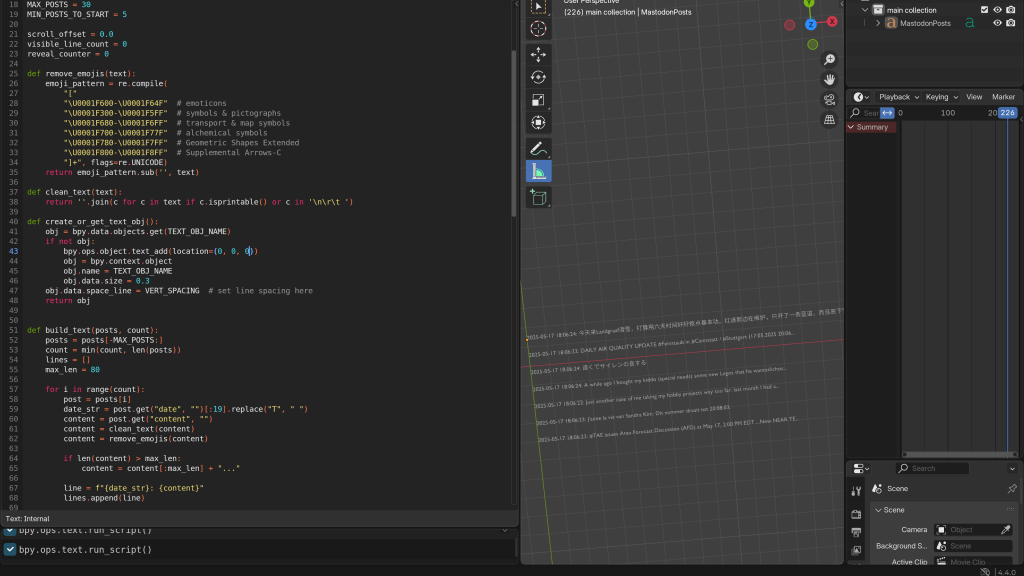Click the negative Y axis gizmo dot
This screenshot has width=1024, height=576.
point(812,44)
